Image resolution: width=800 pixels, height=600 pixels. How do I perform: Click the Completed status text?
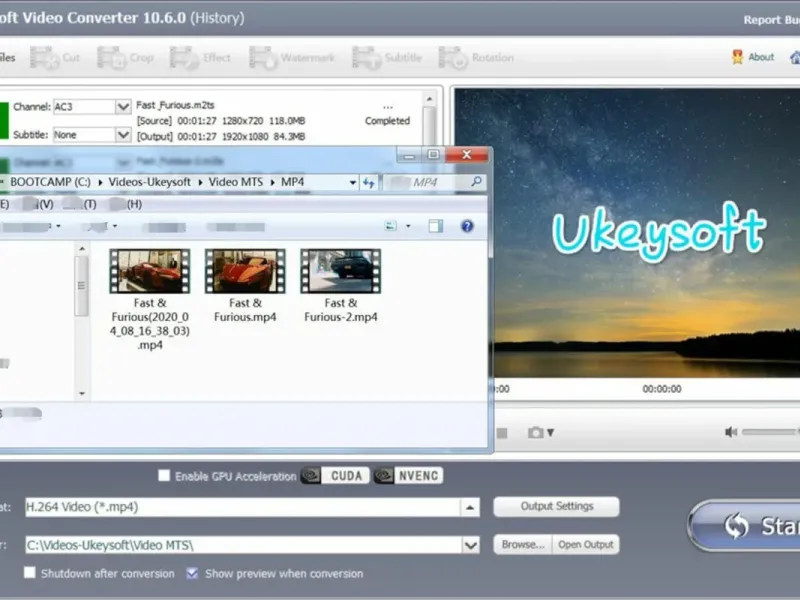coord(387,121)
